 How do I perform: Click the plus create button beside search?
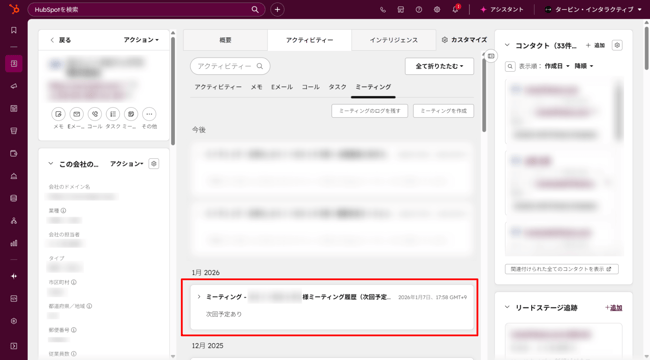[x=277, y=10]
